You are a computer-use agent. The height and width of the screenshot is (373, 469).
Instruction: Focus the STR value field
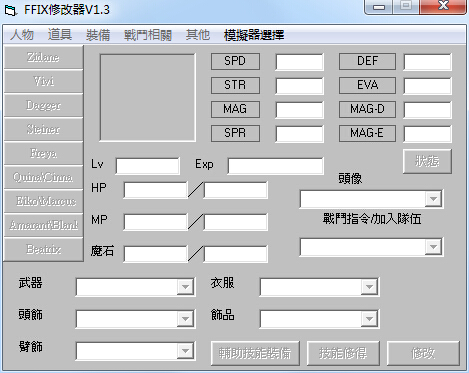(x=299, y=86)
